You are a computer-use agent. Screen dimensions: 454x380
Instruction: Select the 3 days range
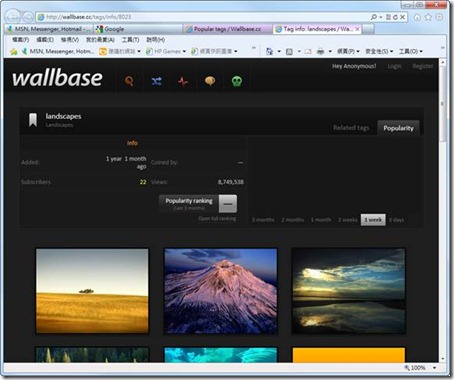[397, 220]
